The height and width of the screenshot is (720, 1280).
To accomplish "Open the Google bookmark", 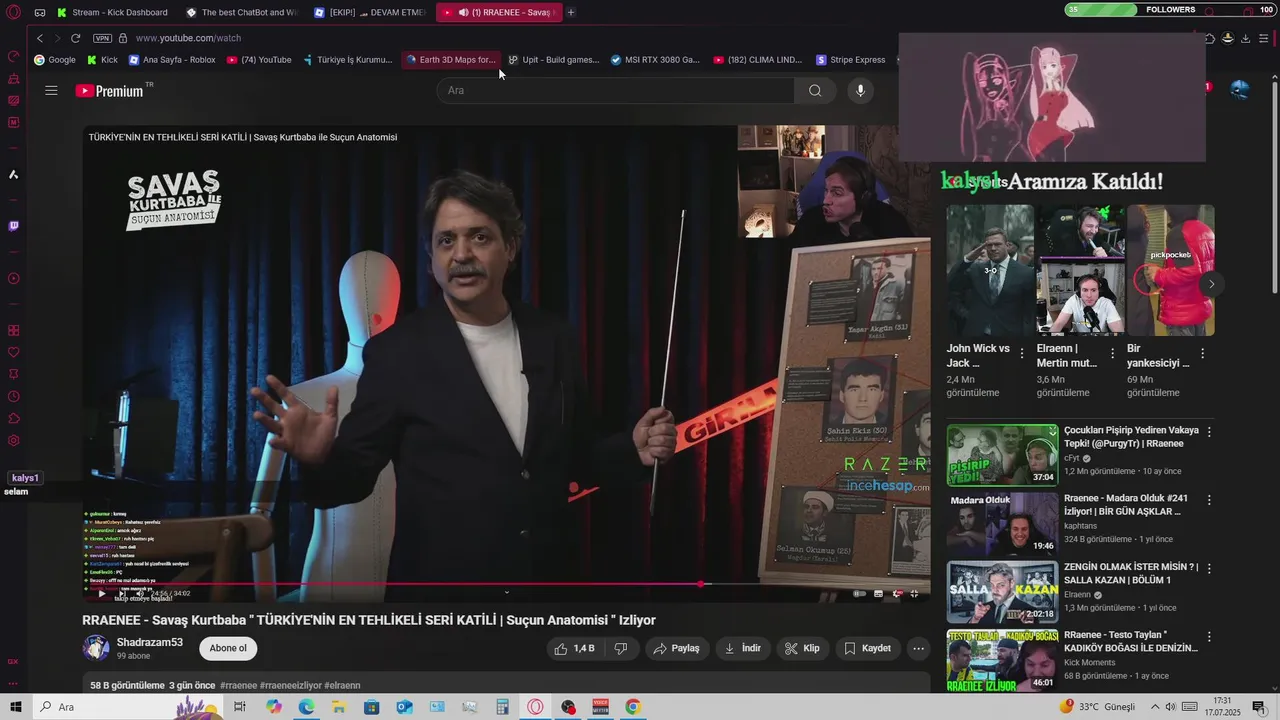I will coord(55,60).
